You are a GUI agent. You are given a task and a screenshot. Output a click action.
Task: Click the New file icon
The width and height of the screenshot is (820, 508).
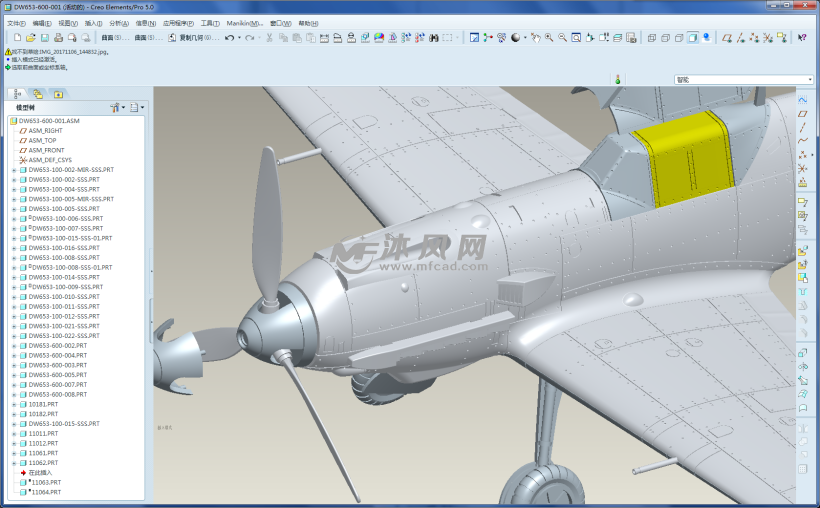click(17, 38)
